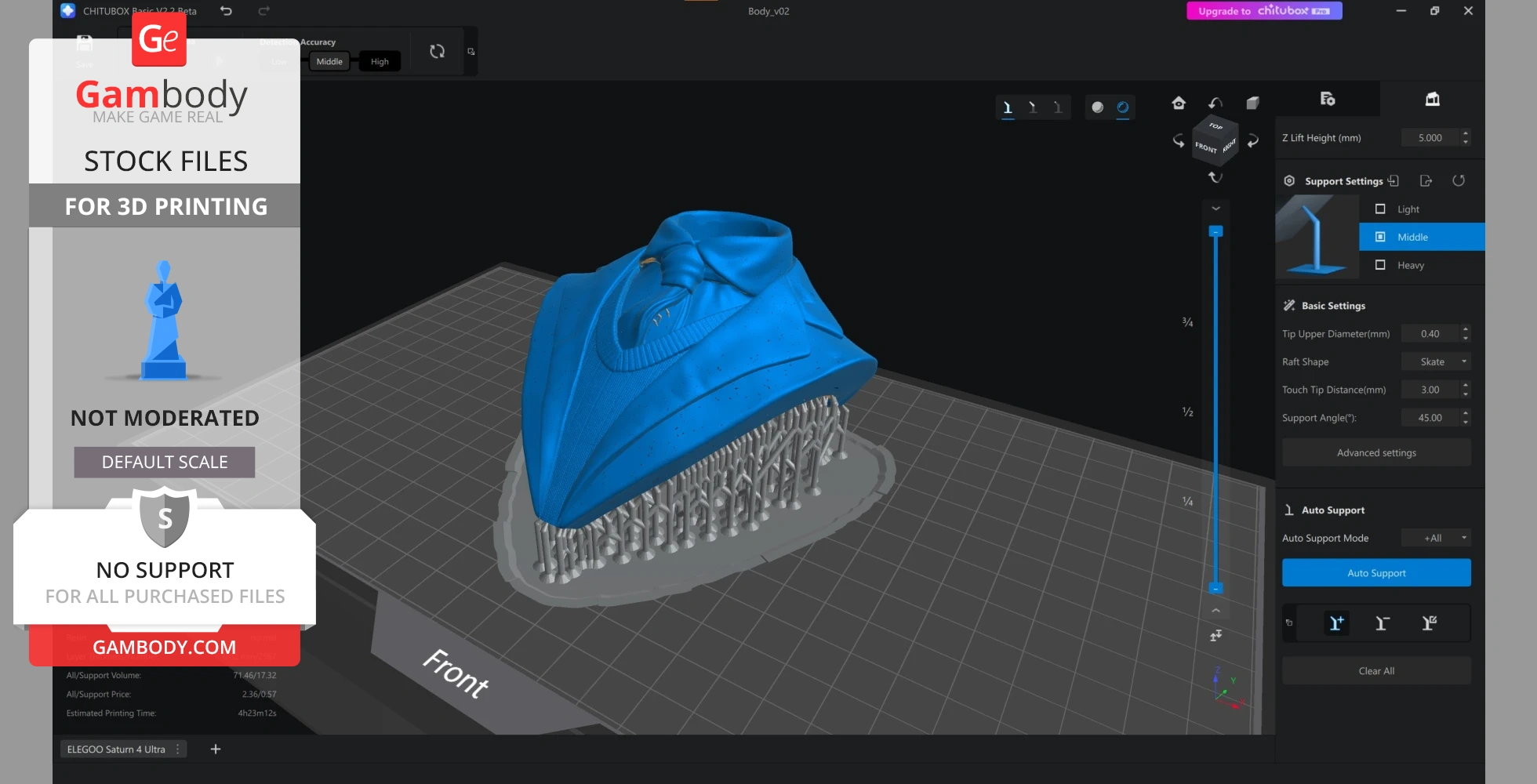Select the remove support tool icon
The height and width of the screenshot is (784, 1537).
click(x=1383, y=623)
